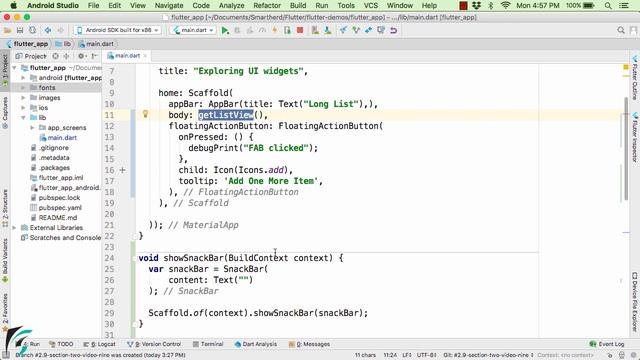Image resolution: width=640 pixels, height=360 pixels.
Task: Open the Flutter Outline side panel
Action: pos(635,77)
